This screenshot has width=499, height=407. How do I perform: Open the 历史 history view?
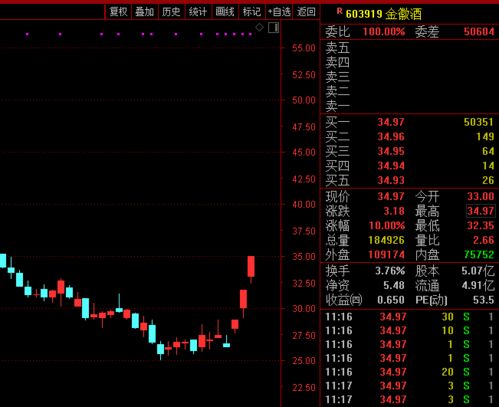(171, 12)
